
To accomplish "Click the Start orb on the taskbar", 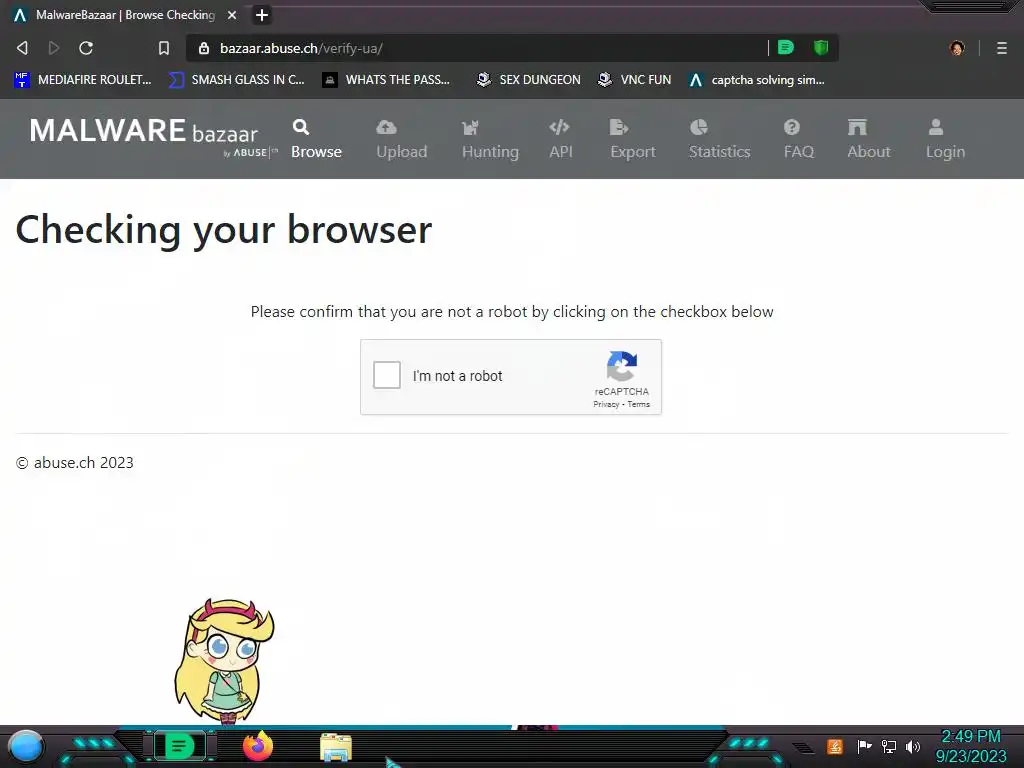I will click(26, 747).
